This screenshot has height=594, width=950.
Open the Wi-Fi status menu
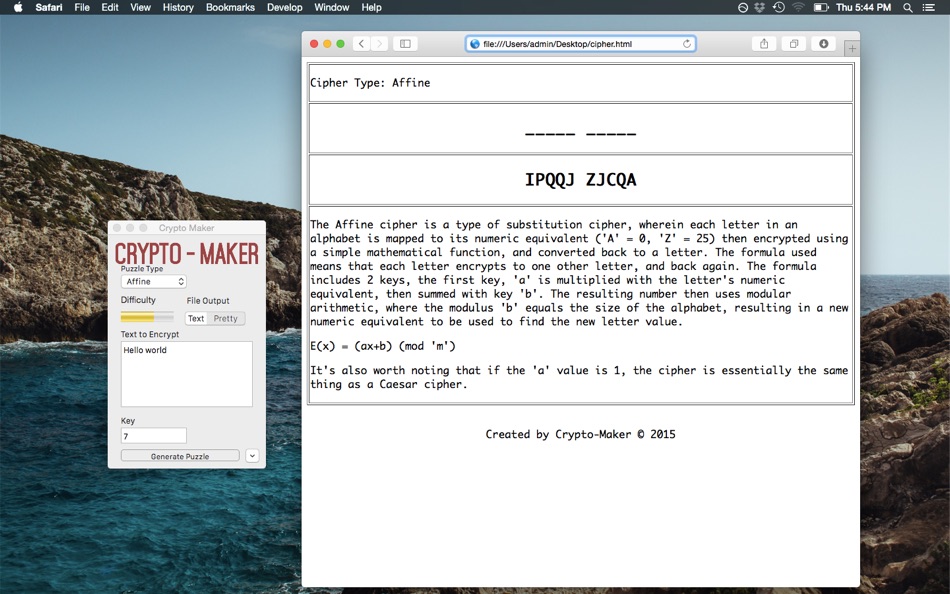(799, 7)
